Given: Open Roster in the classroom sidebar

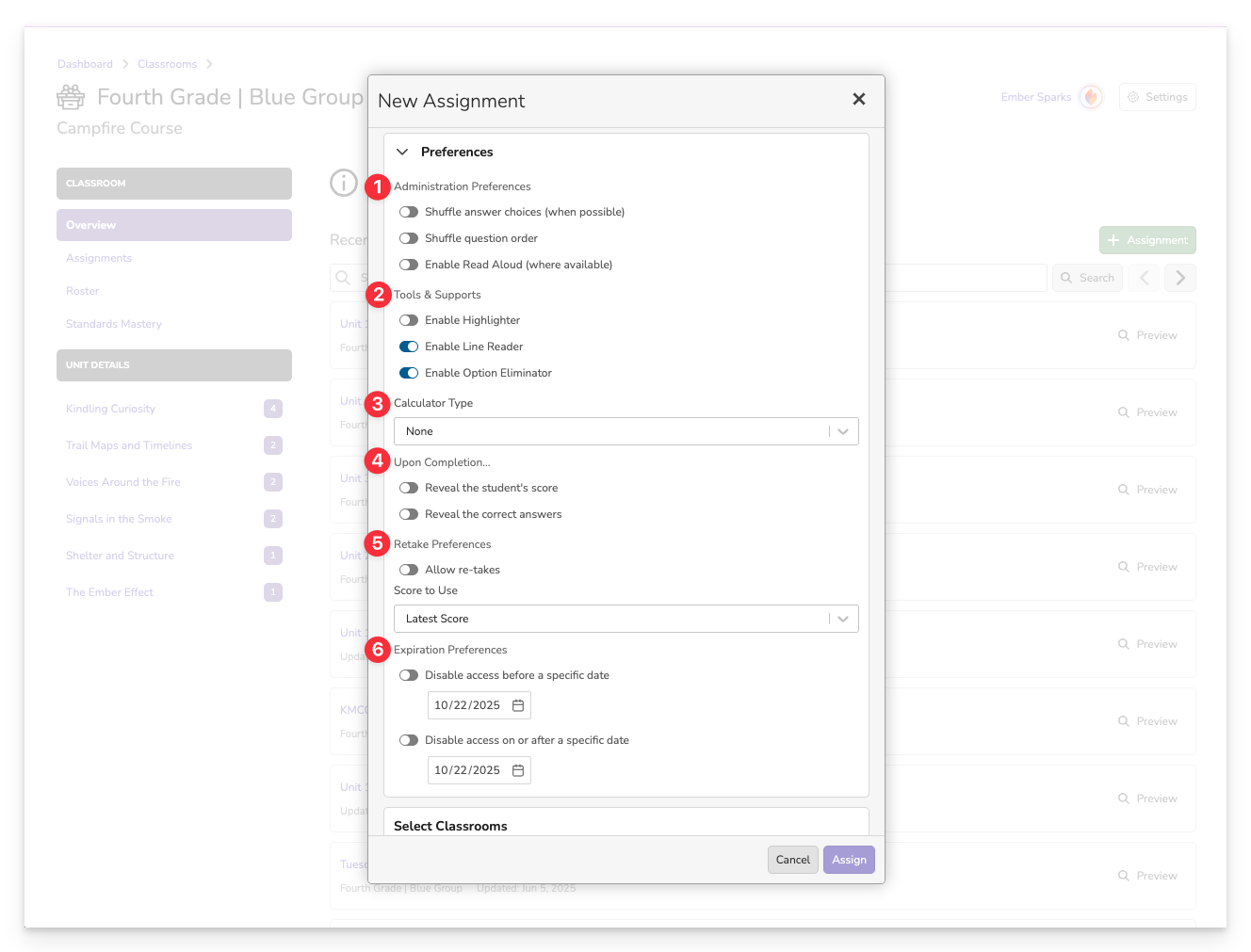Looking at the screenshot, I should pos(83,291).
